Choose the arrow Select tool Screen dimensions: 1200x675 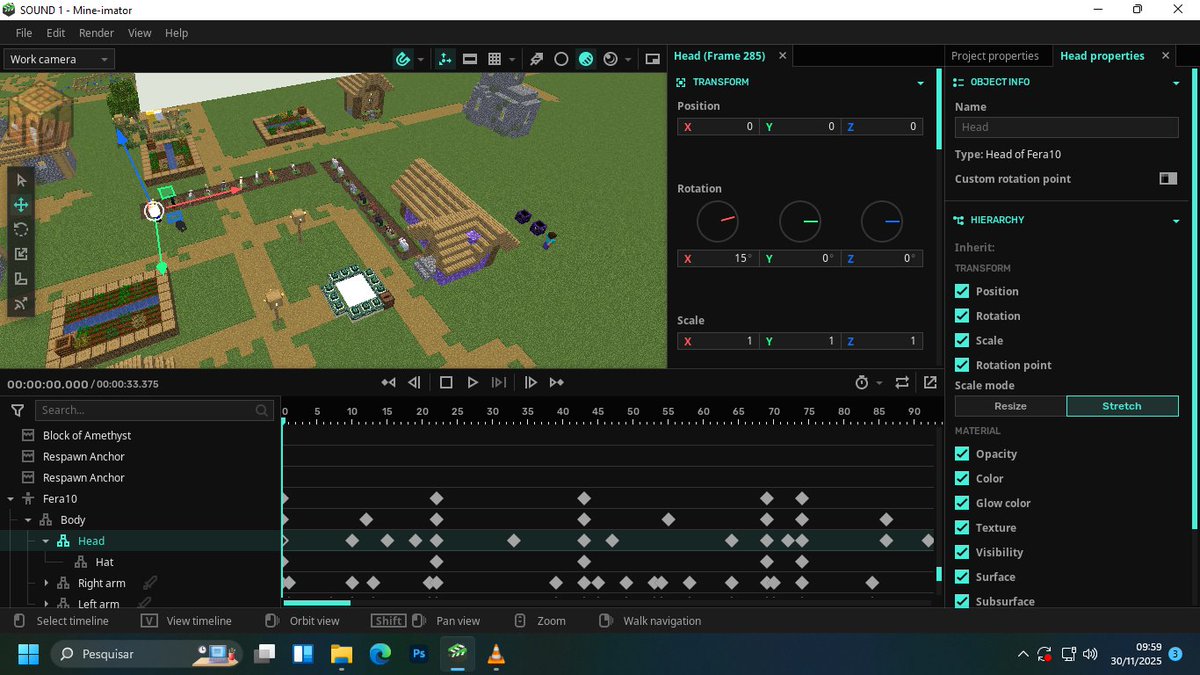pyautogui.click(x=21, y=180)
